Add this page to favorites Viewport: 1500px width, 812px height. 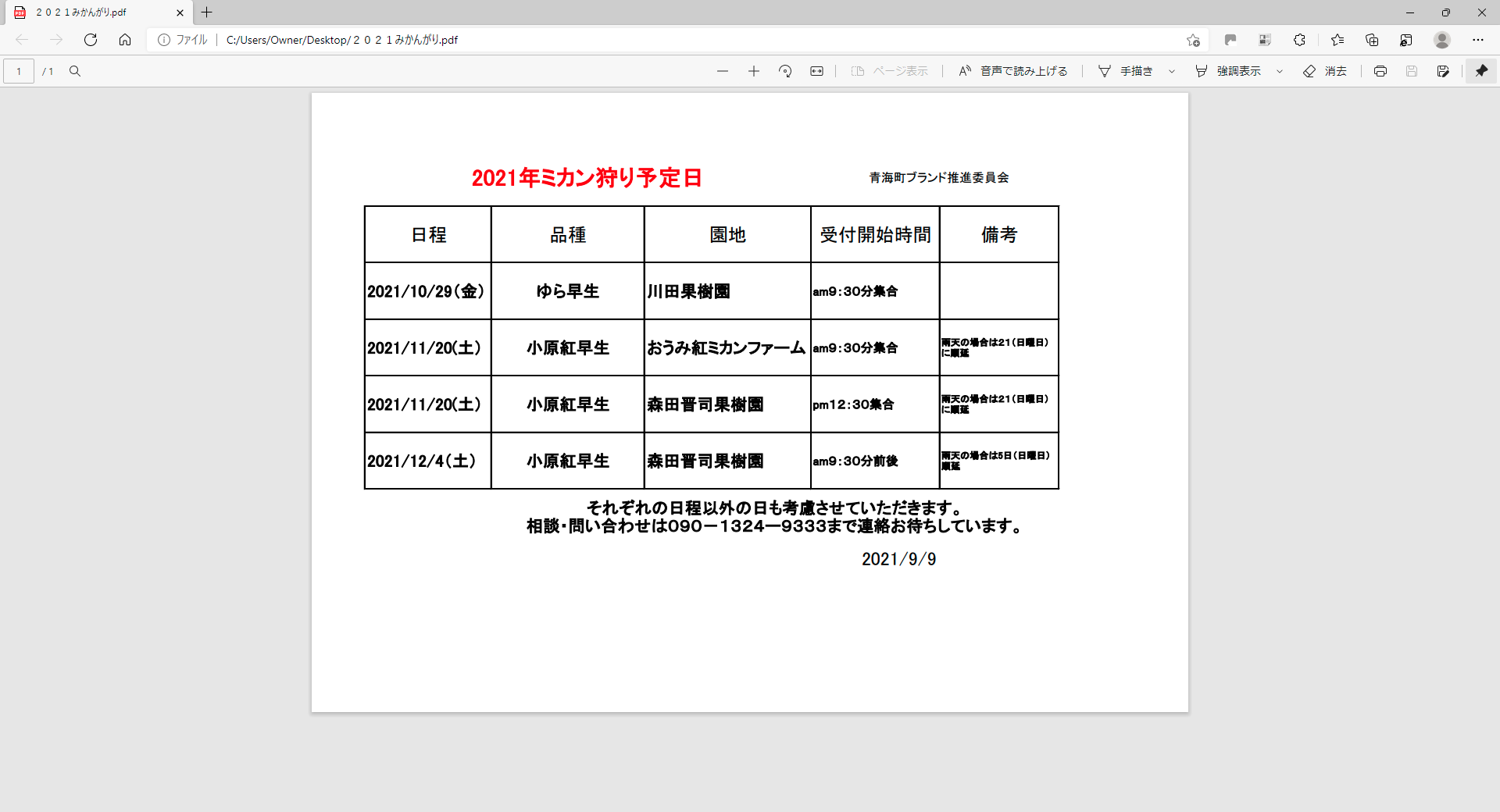click(1193, 40)
